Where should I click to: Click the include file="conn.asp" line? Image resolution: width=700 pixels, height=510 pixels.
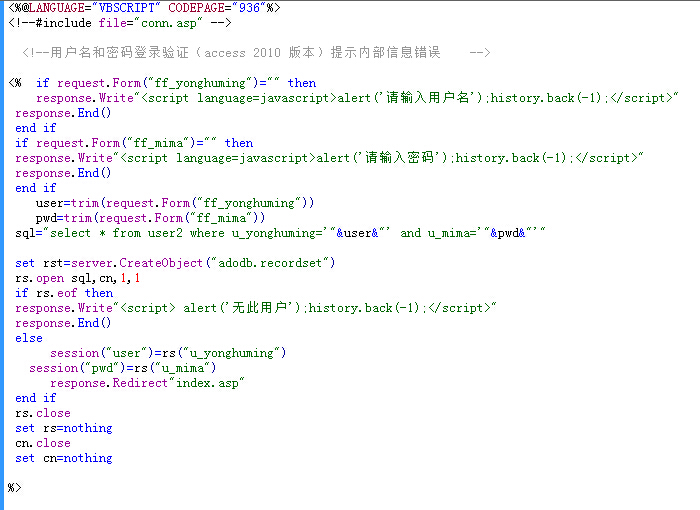120,23
